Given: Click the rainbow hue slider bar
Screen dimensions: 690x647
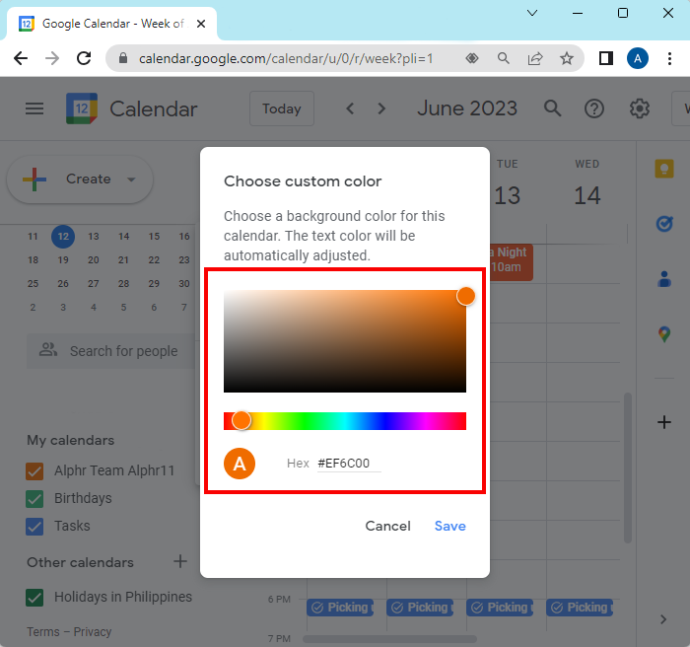Looking at the screenshot, I should (x=345, y=421).
